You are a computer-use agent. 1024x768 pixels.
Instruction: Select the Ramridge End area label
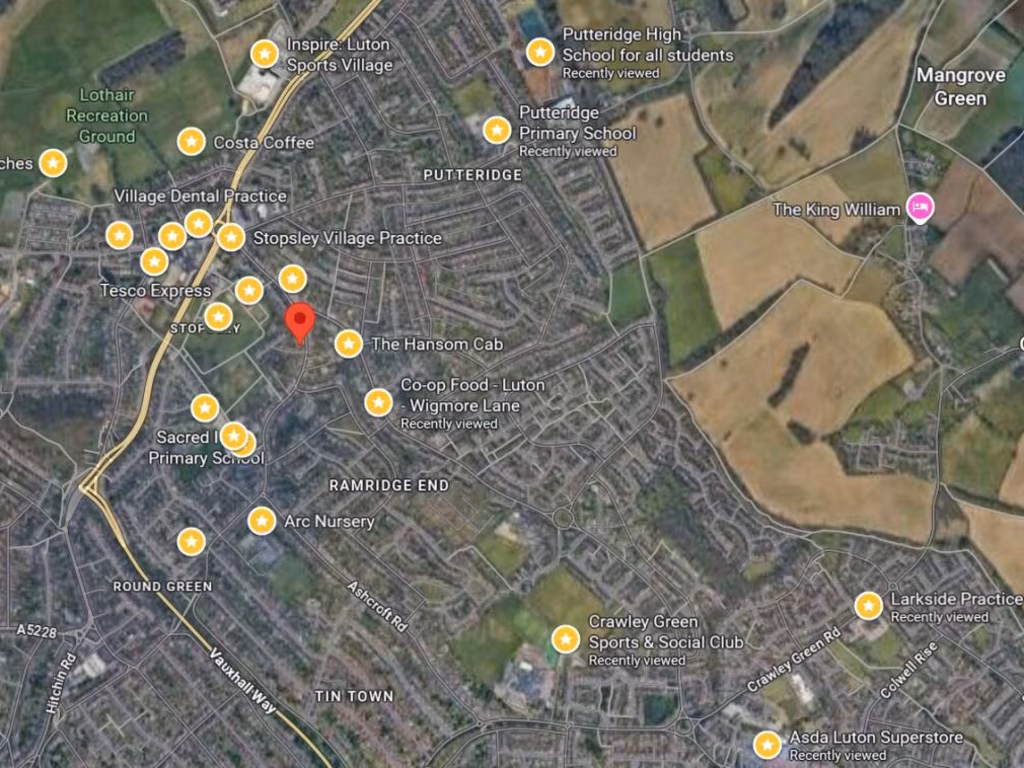tap(389, 485)
